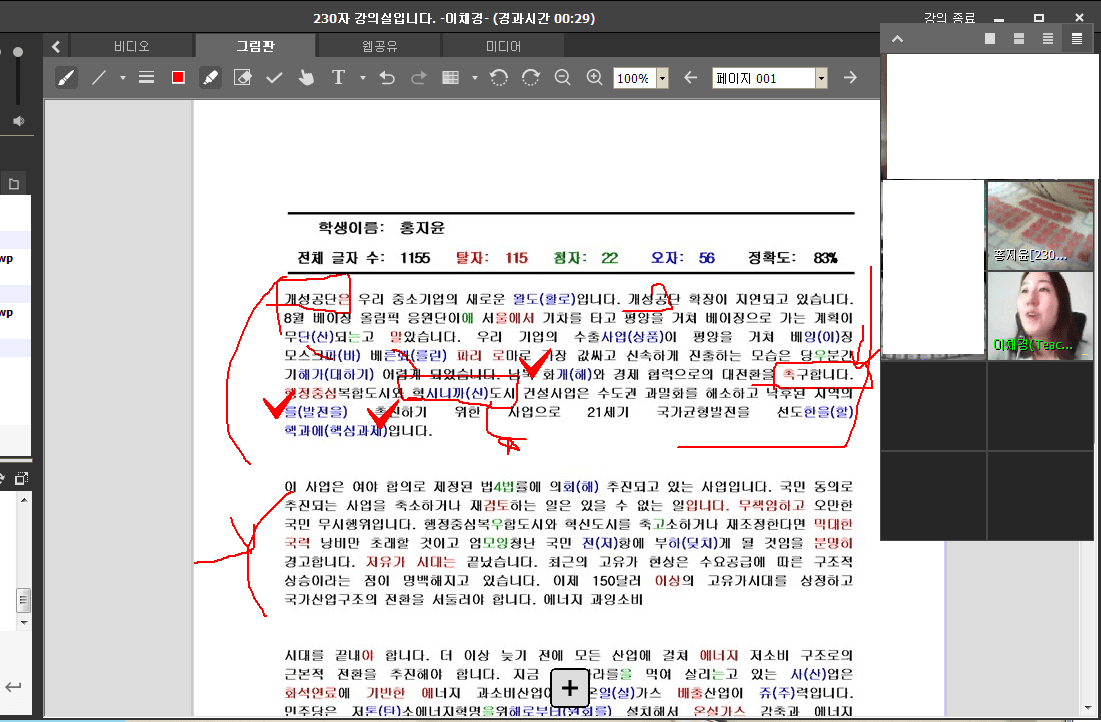This screenshot has height=722, width=1101.
Task: Zoom out with the minus magnifier
Action: tap(562, 78)
